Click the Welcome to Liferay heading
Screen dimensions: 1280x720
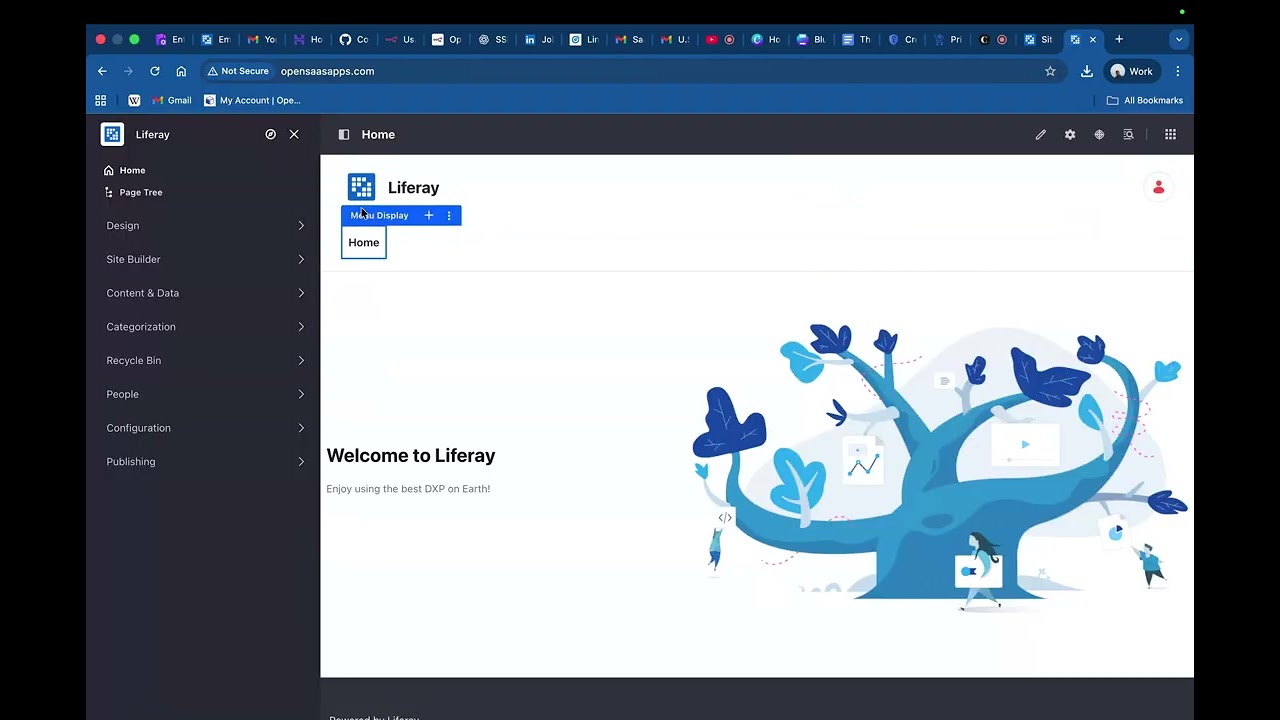[x=411, y=456]
